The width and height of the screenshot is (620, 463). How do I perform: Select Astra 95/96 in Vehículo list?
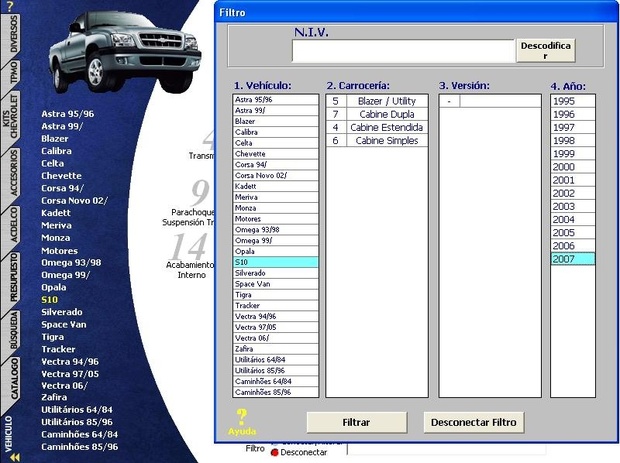[x=276, y=100]
